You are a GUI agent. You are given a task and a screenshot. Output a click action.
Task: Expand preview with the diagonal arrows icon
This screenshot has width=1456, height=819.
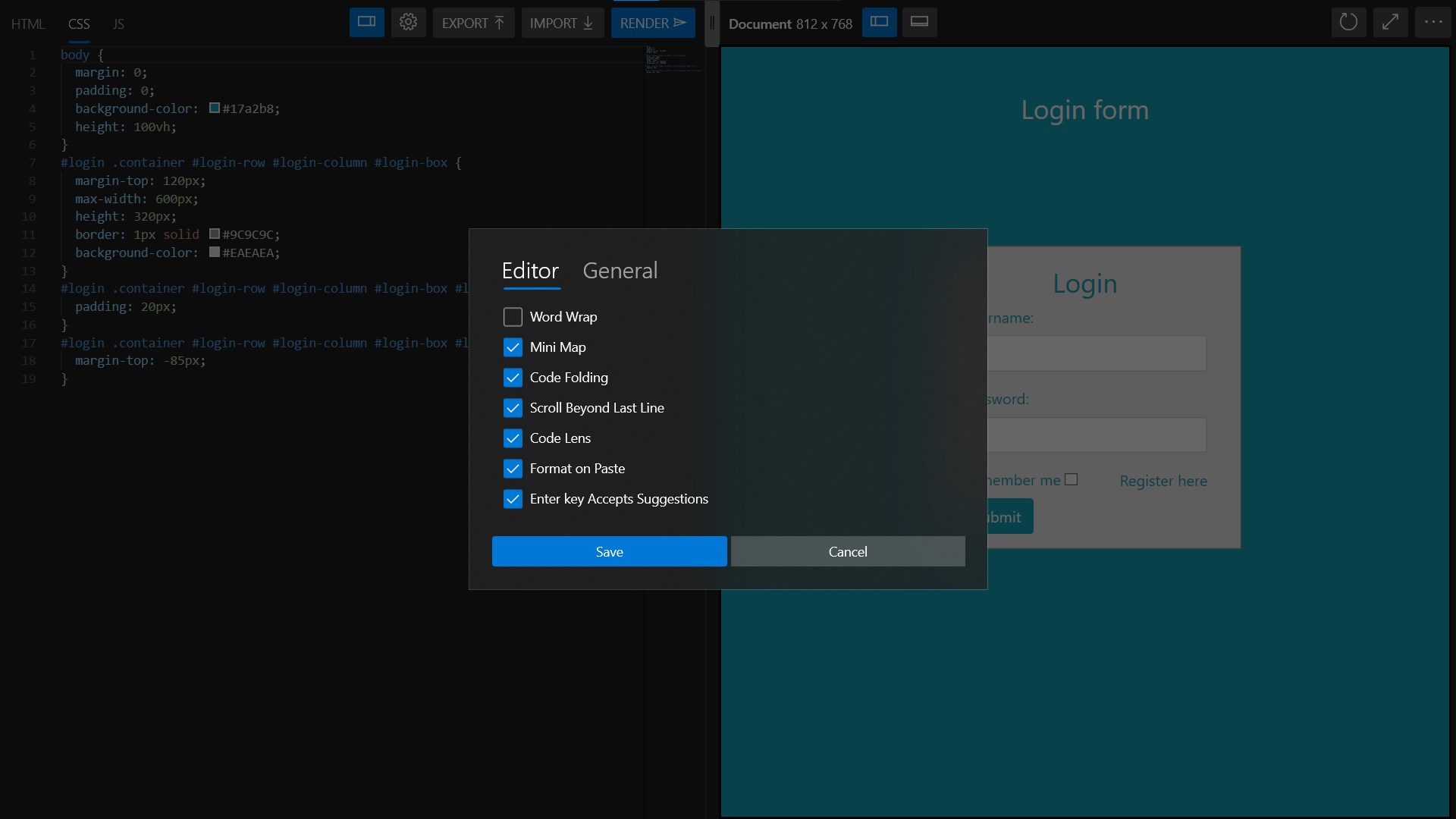pyautogui.click(x=1389, y=23)
